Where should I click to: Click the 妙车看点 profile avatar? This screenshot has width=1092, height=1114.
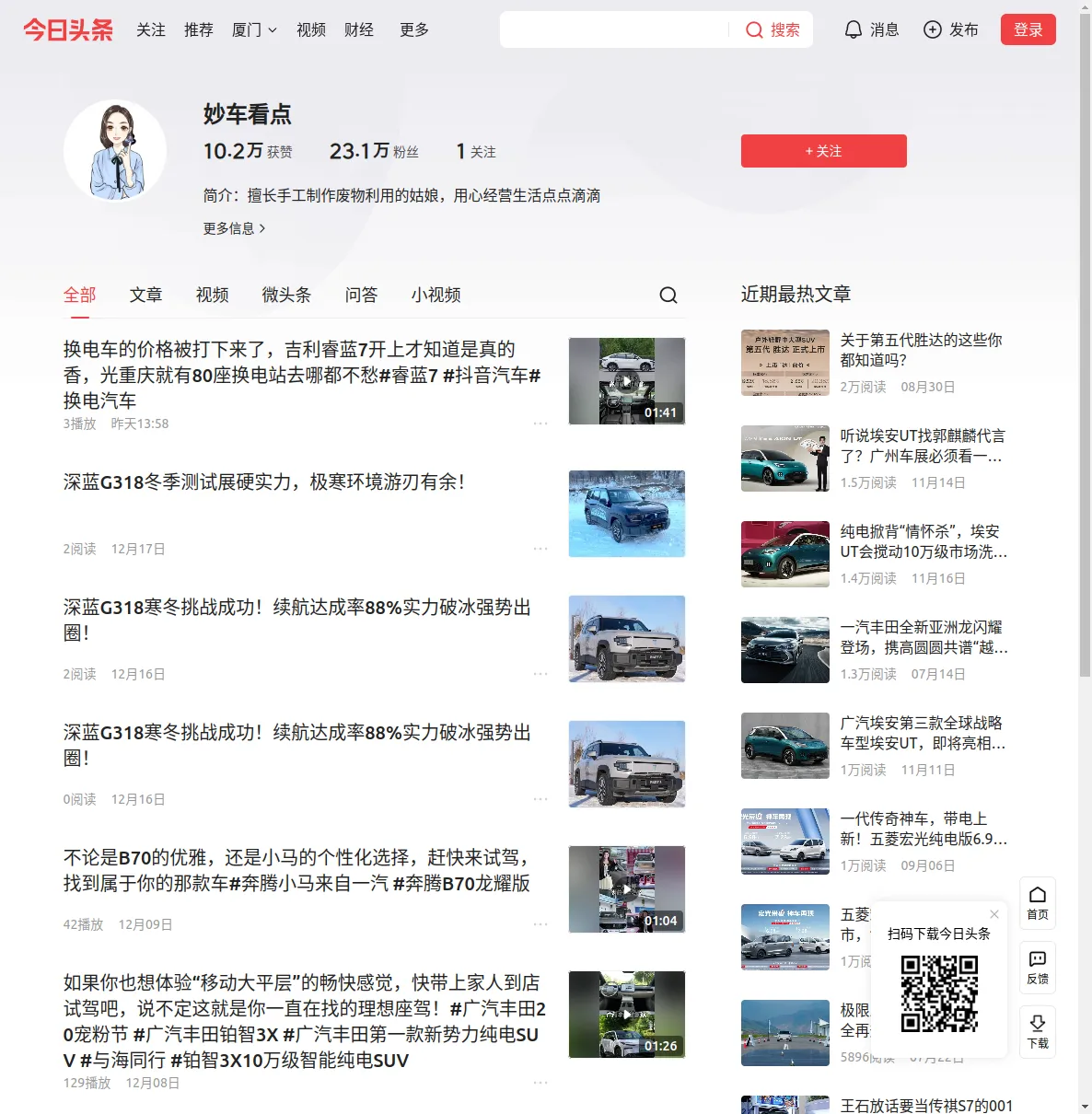point(115,151)
